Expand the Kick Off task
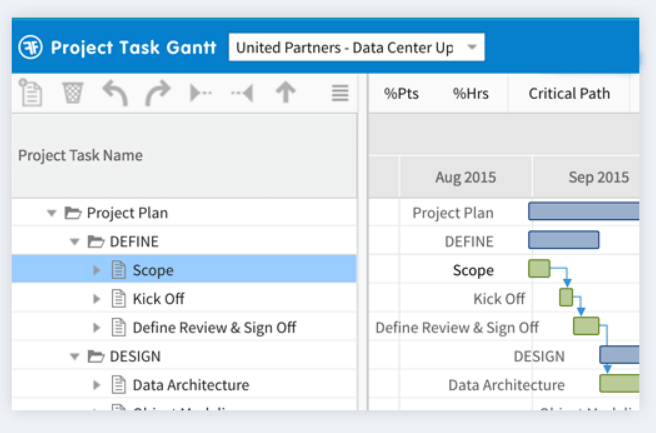The image size is (656, 433). coord(97,299)
